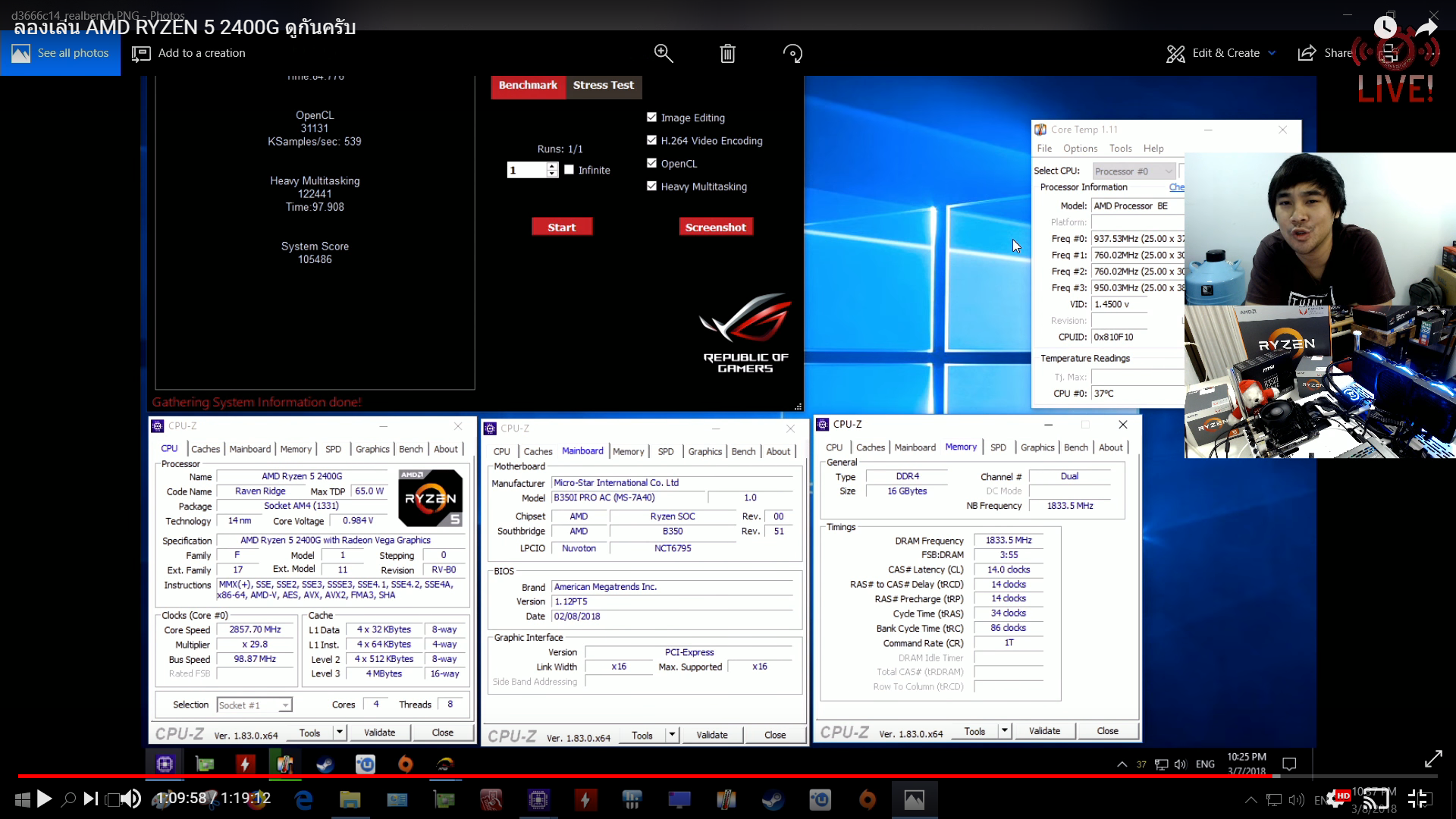Click the Runs number input field
This screenshot has height=819, width=1456.
(x=526, y=170)
